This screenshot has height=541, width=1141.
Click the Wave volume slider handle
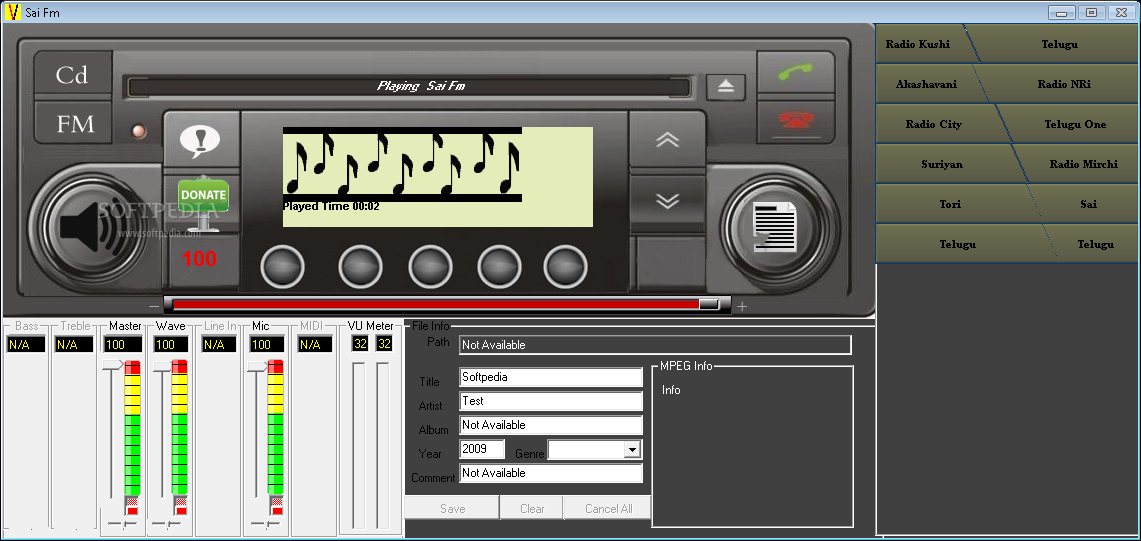(x=161, y=365)
